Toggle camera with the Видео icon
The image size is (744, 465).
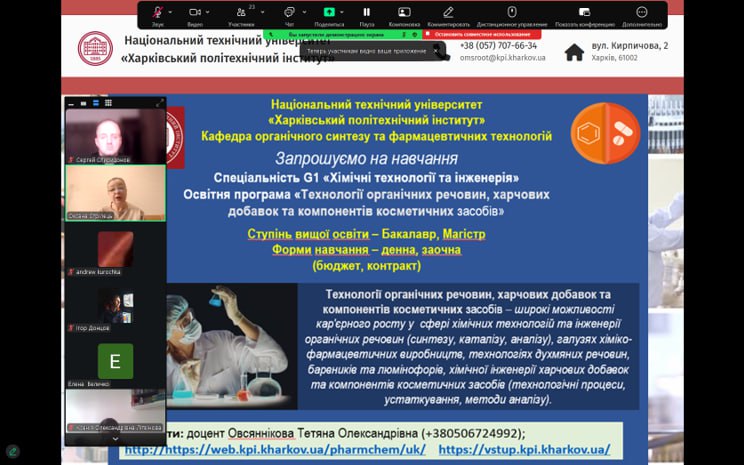pos(195,12)
